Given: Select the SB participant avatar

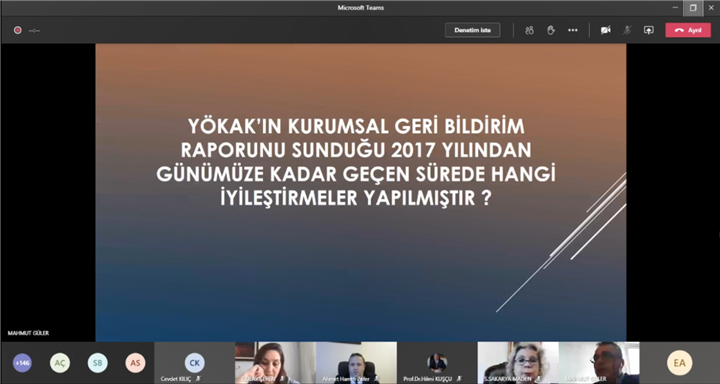Looking at the screenshot, I should click(98, 363).
